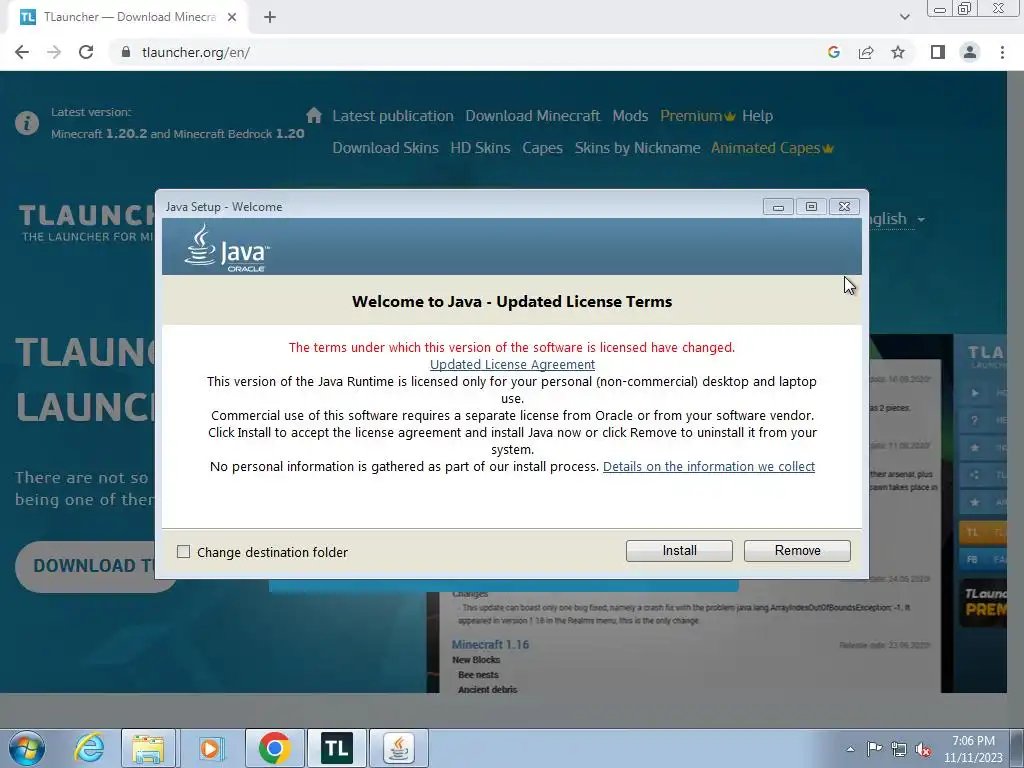1024x768 pixels.
Task: Open Chrome side panel icon
Action: 938,52
